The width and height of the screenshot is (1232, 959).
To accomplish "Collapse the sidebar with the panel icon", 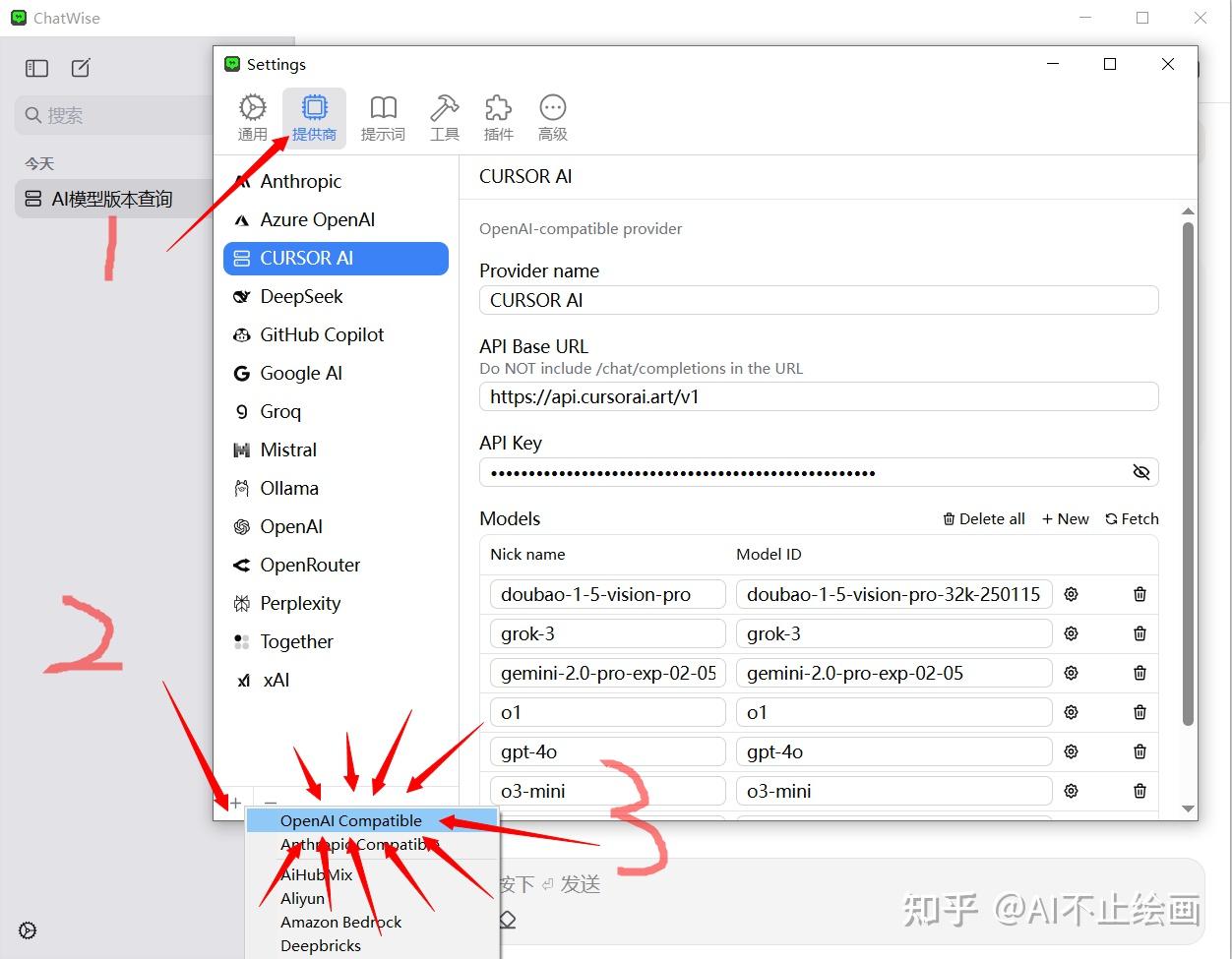I will tap(36, 68).
